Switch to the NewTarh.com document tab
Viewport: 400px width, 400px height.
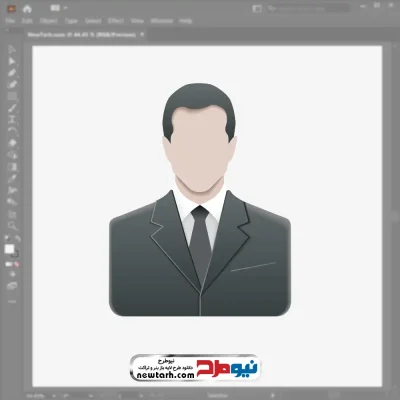82,35
